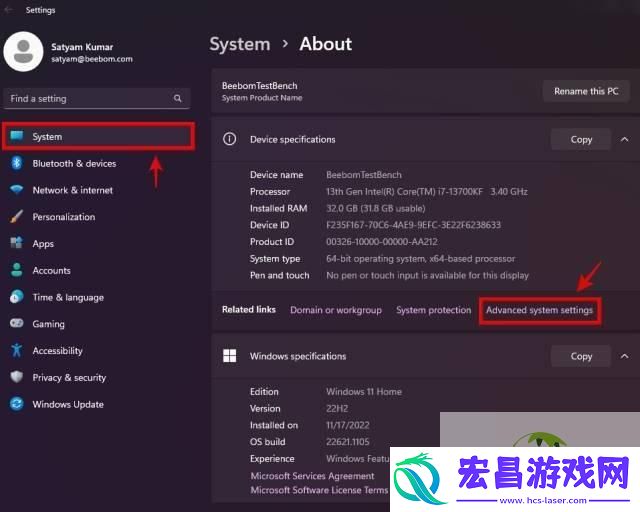Open Advanced system settings link

point(539,310)
